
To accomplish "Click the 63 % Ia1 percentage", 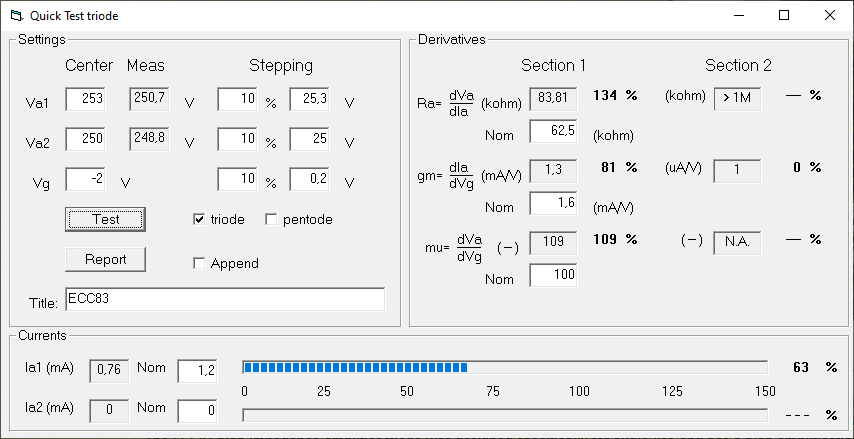I will point(815,367).
